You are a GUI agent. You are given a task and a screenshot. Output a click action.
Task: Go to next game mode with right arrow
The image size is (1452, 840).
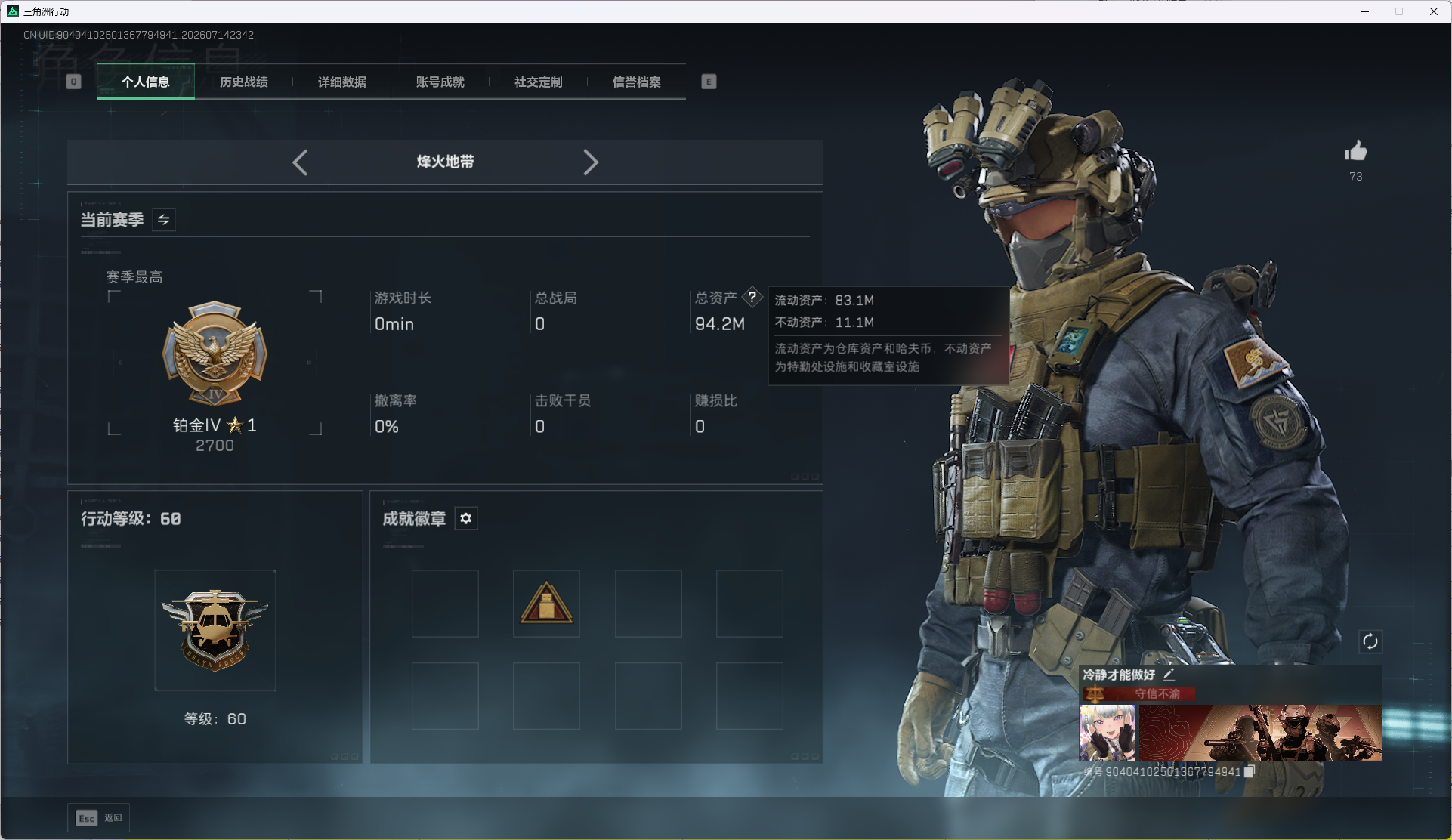click(x=591, y=162)
